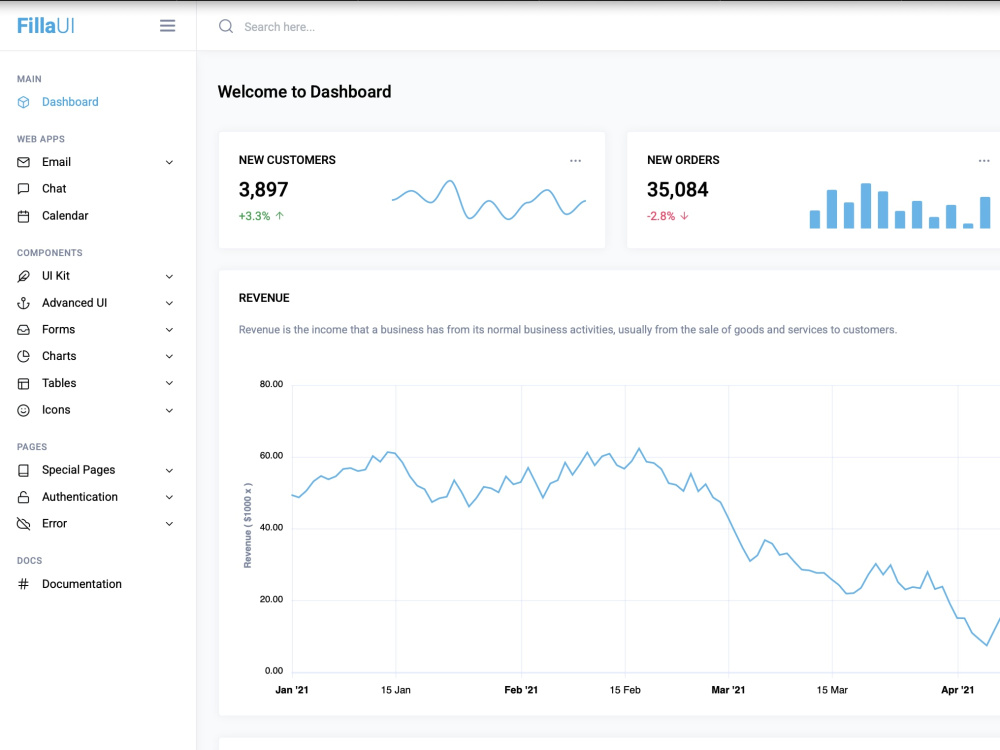1000x750 pixels.
Task: Select Forms in sidebar
Action: pyautogui.click(x=59, y=329)
